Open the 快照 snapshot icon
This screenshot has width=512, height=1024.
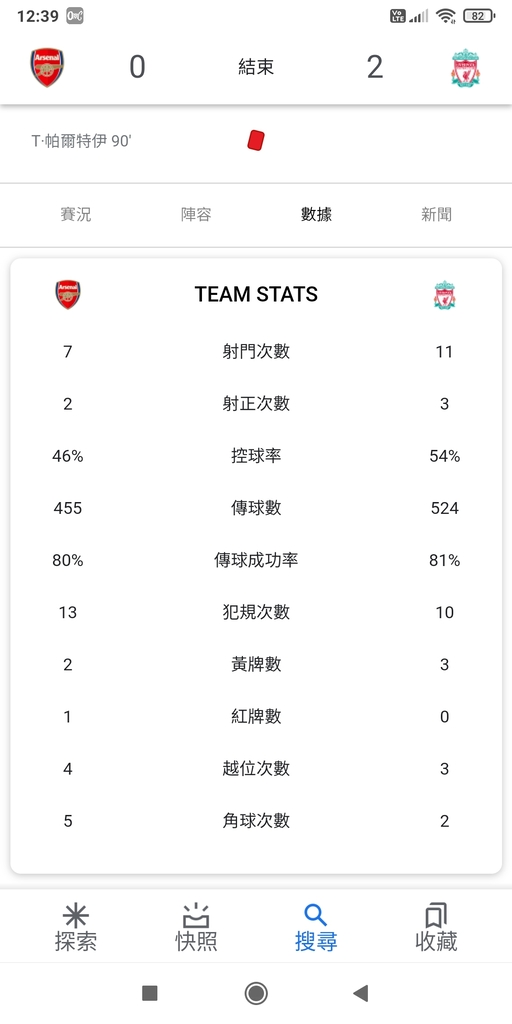196,916
